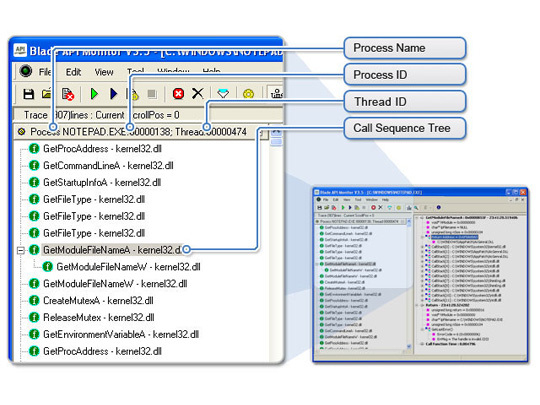Viewport: 540px width, 405px height.
Task: Select the GetModuleFileNameA - kernel32.dll row
Action: (x=112, y=250)
